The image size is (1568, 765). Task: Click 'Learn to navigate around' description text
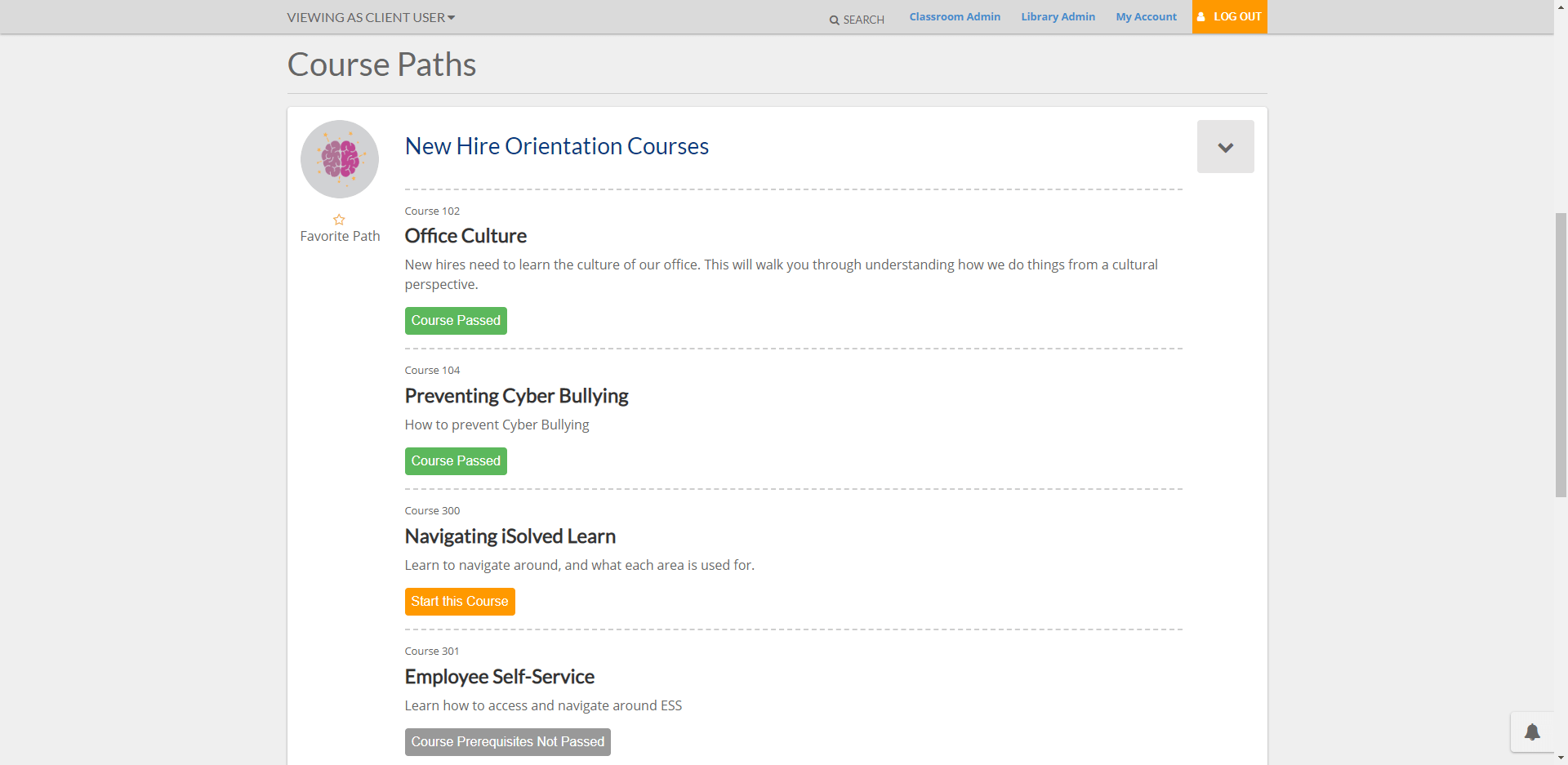[x=580, y=565]
